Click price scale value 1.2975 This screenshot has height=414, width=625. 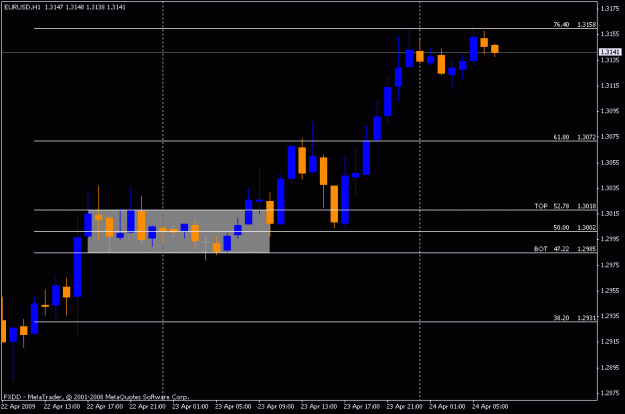[x=610, y=265]
